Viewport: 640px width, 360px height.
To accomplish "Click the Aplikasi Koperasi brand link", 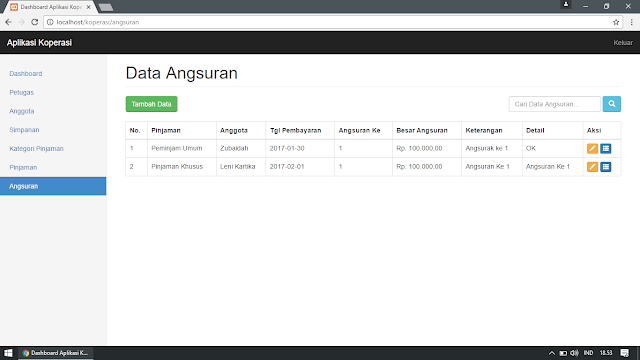I will tap(39, 42).
